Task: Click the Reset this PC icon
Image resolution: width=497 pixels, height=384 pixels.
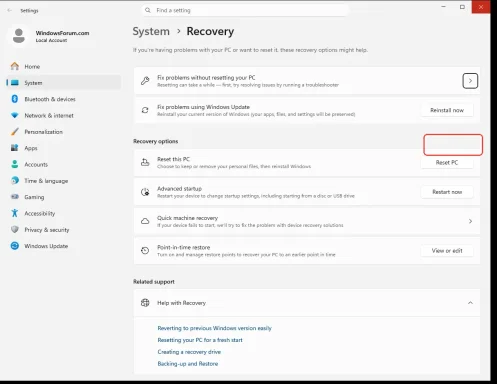Action: 145,162
